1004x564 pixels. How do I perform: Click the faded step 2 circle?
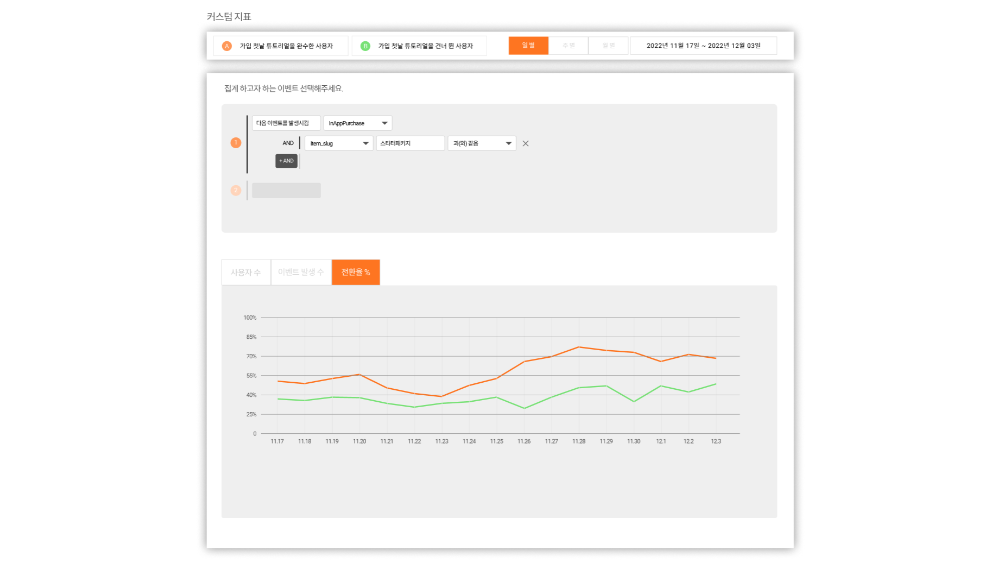[236, 190]
